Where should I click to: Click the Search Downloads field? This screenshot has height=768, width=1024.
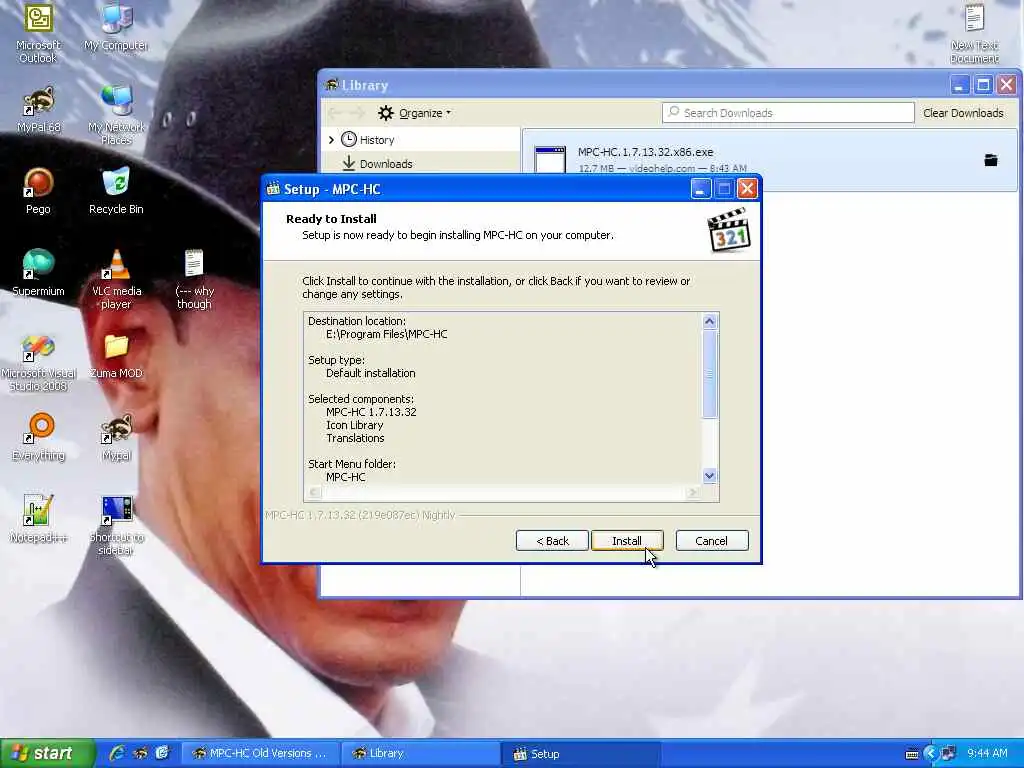coord(788,112)
